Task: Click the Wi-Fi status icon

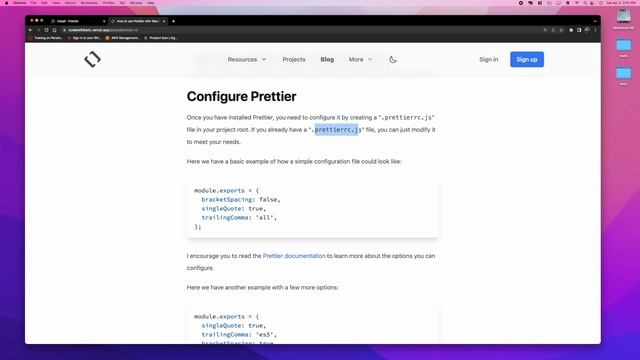Action: coord(577,3)
